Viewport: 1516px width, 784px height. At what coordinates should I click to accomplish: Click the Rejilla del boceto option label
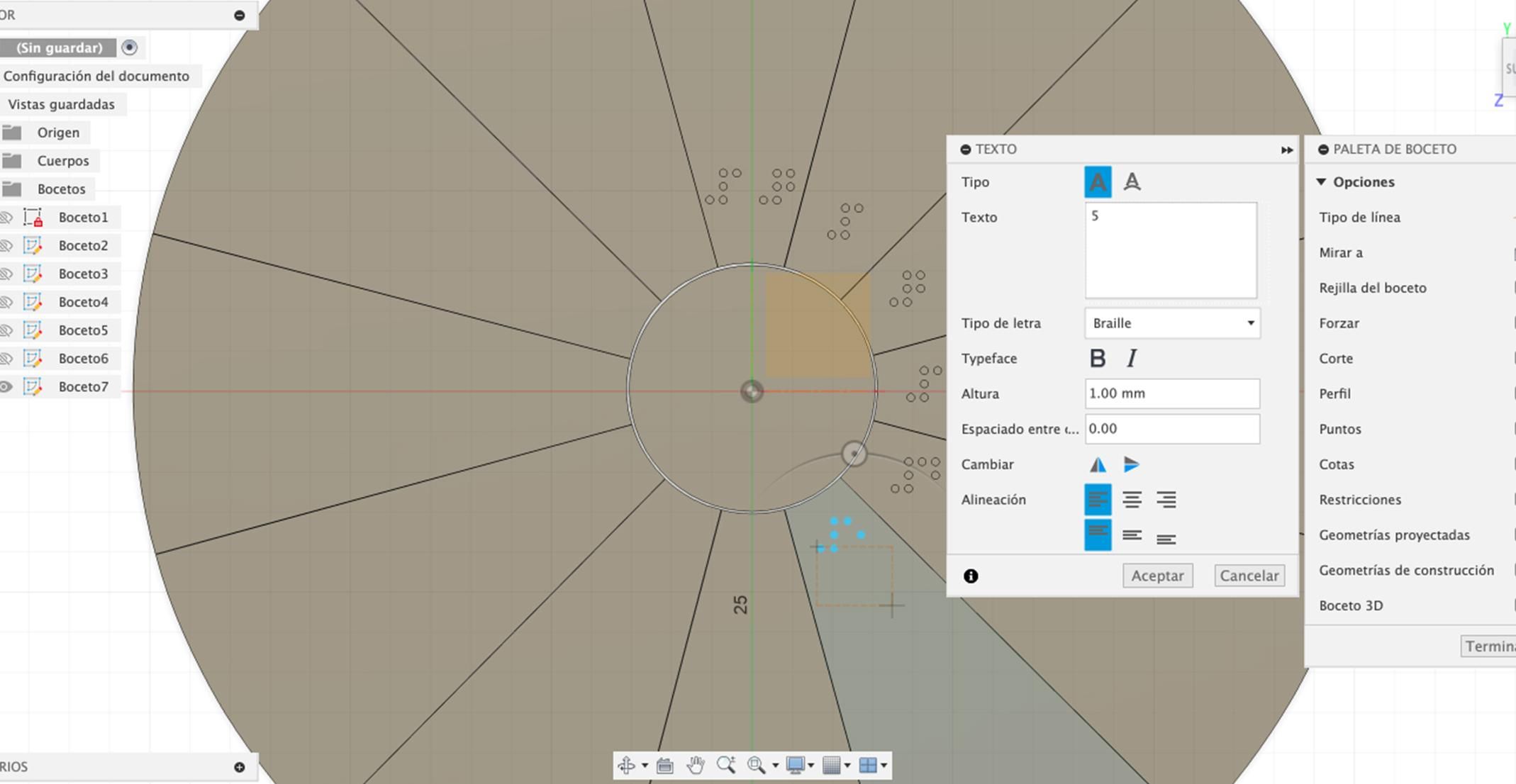coord(1373,289)
